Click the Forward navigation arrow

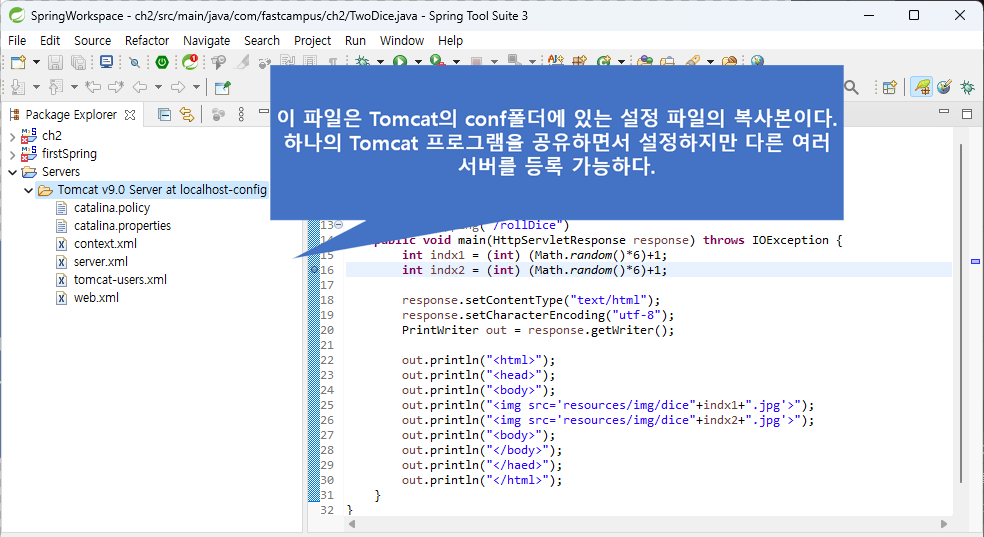coord(178,87)
